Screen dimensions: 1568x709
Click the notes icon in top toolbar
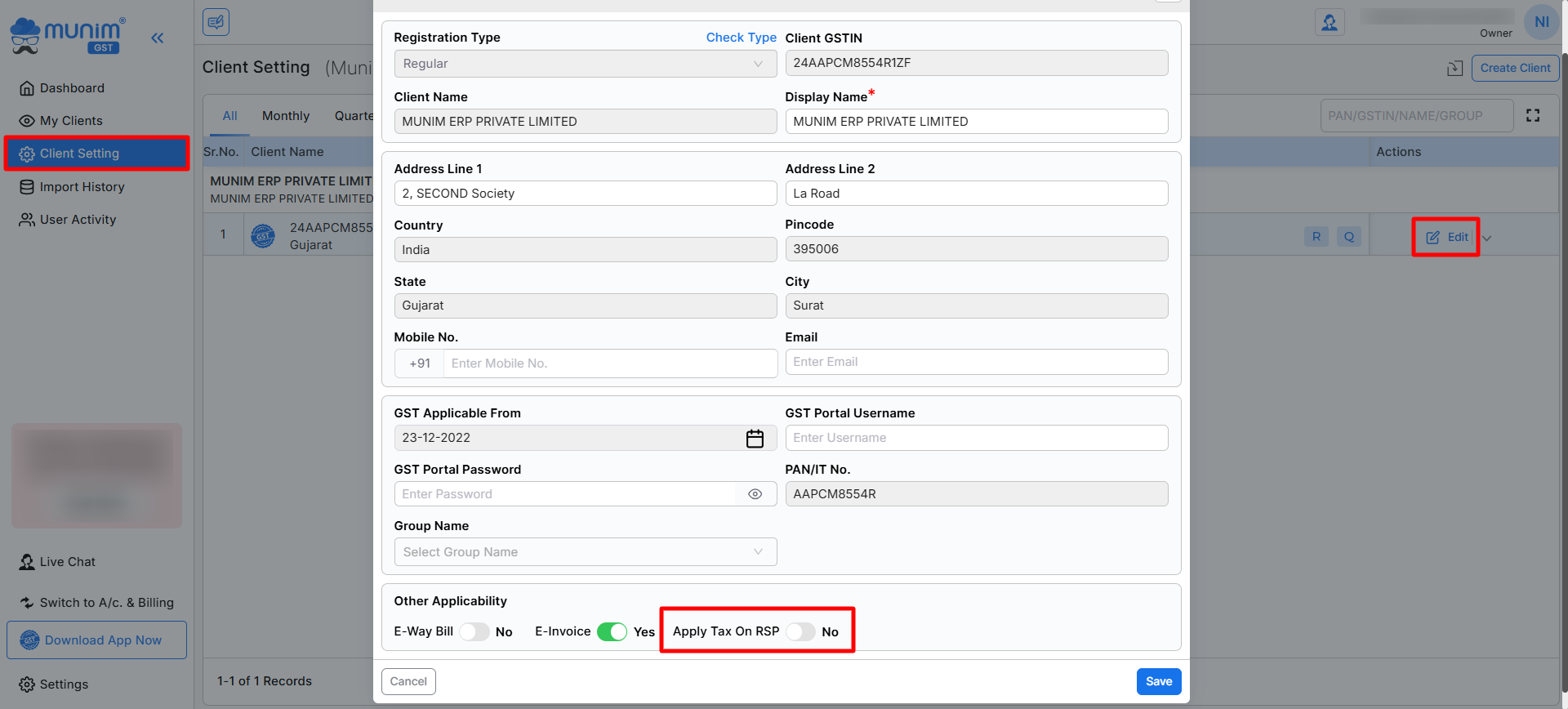pos(216,22)
